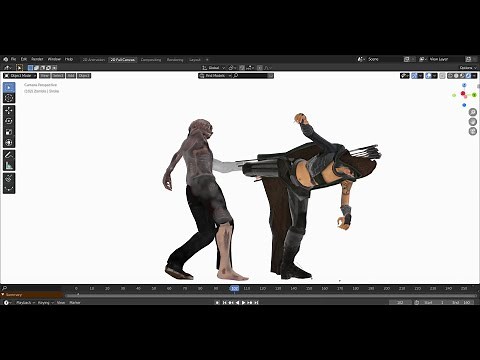Viewport: 480px width, 360px height.
Task: Toggle proportional editing
Action: click(260, 68)
